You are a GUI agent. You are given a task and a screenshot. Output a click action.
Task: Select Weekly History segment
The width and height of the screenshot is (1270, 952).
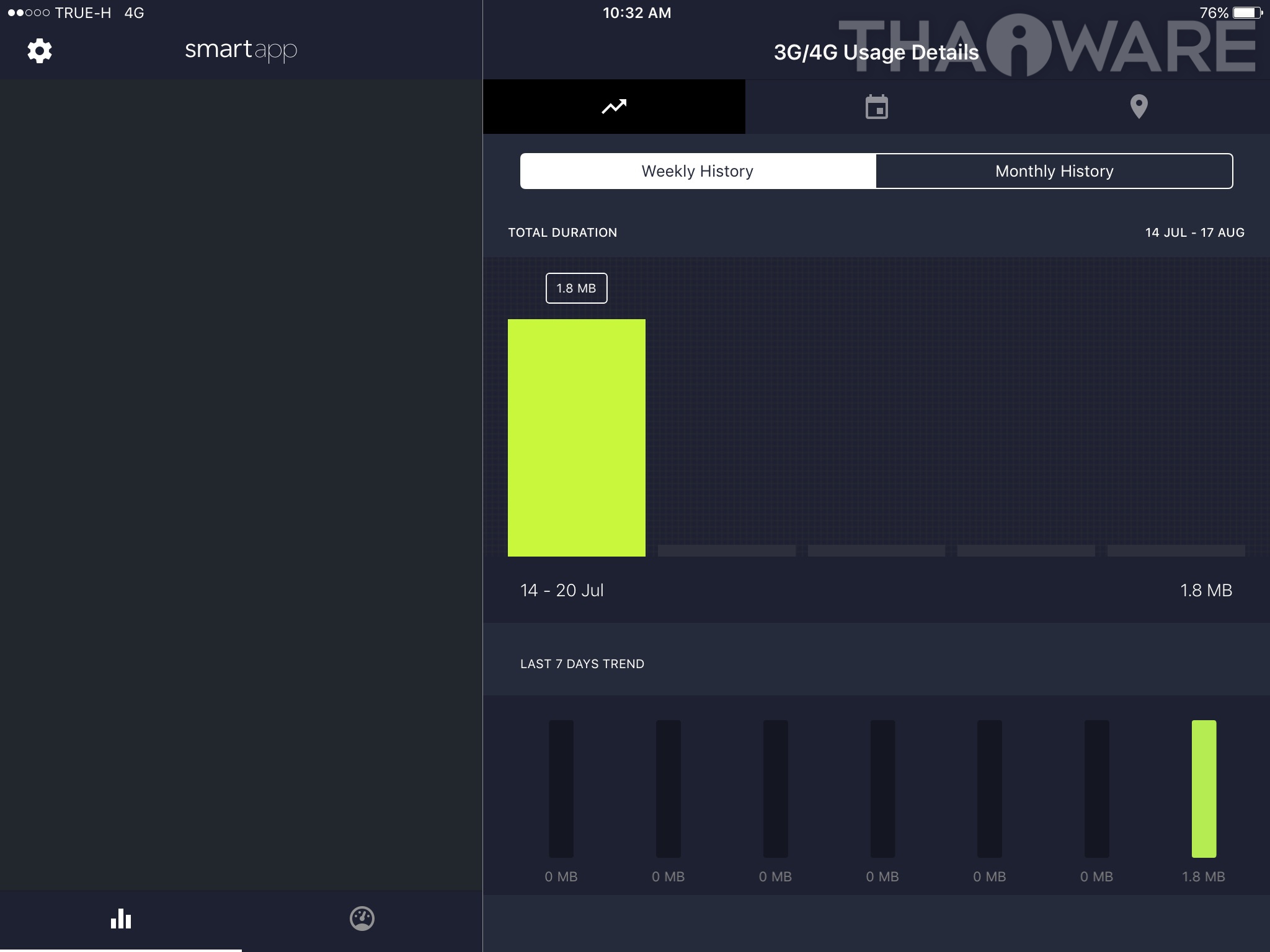tap(698, 171)
